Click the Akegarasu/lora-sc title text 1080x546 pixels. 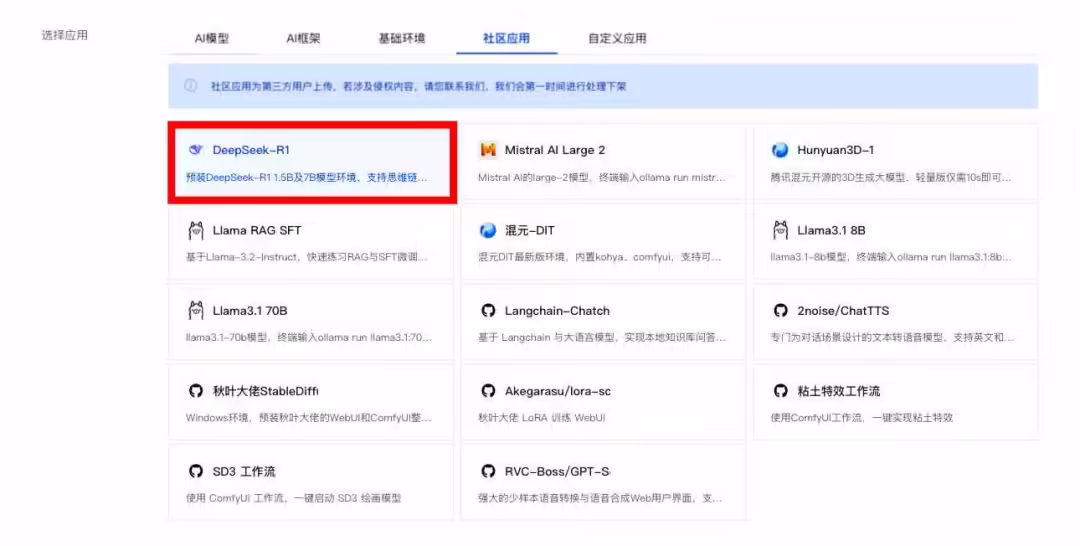click(557, 391)
